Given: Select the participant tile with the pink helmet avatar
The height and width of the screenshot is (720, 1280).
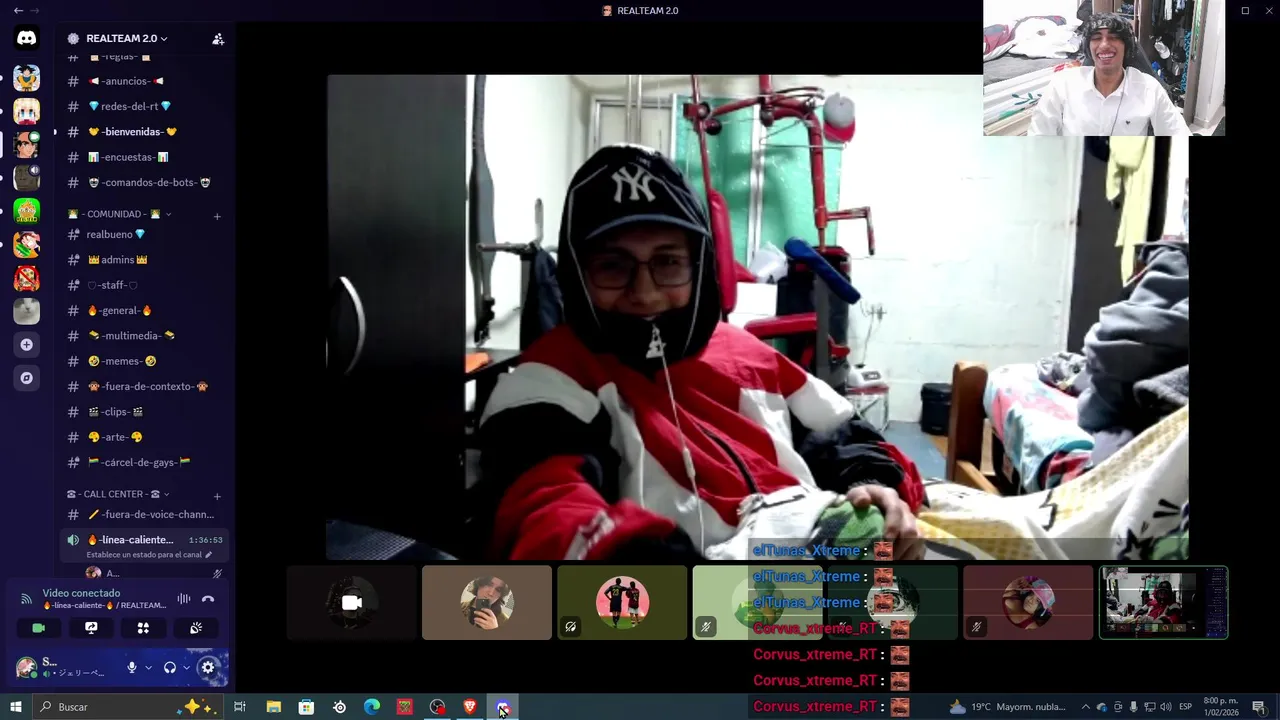Looking at the screenshot, I should pyautogui.click(x=1028, y=603).
